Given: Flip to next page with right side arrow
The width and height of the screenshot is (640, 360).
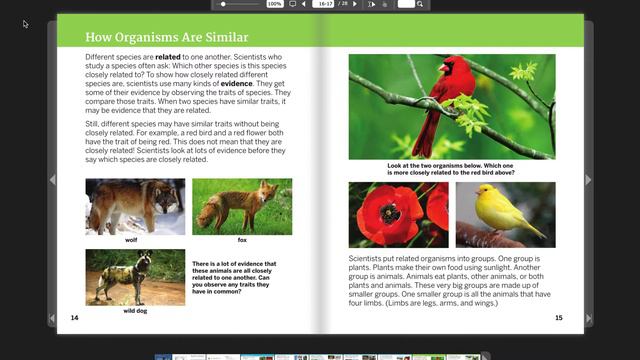Looking at the screenshot, I should click(x=588, y=180).
